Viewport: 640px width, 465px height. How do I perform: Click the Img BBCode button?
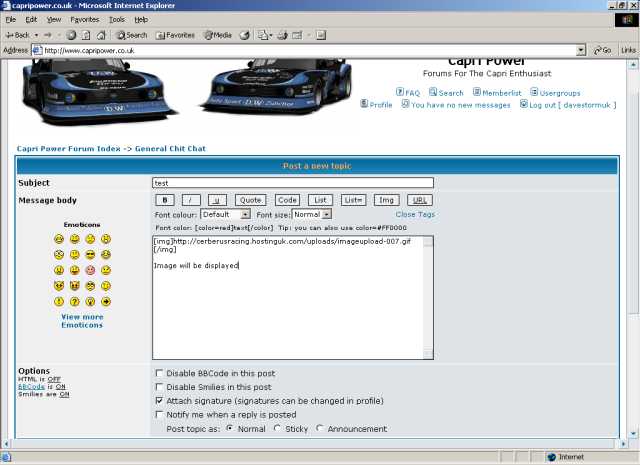click(x=386, y=200)
